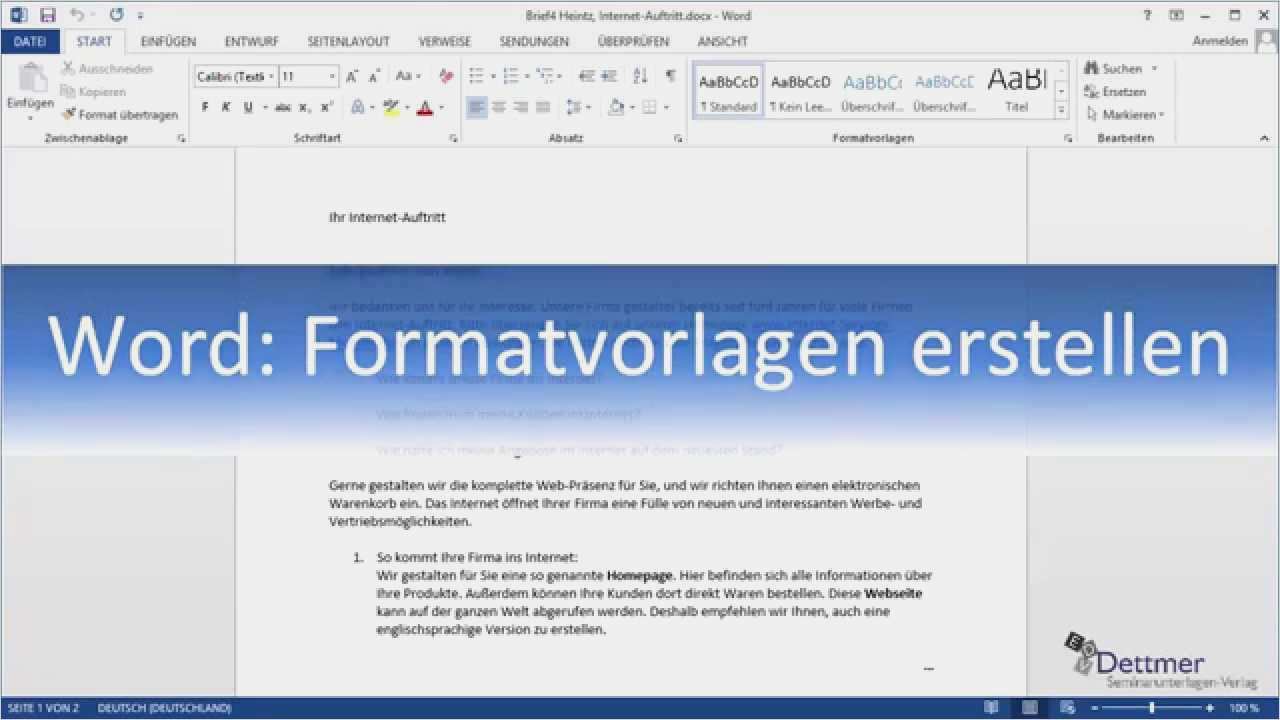Viewport: 1280px width, 720px height.
Task: Open the line spacing dropdown
Action: click(x=578, y=107)
